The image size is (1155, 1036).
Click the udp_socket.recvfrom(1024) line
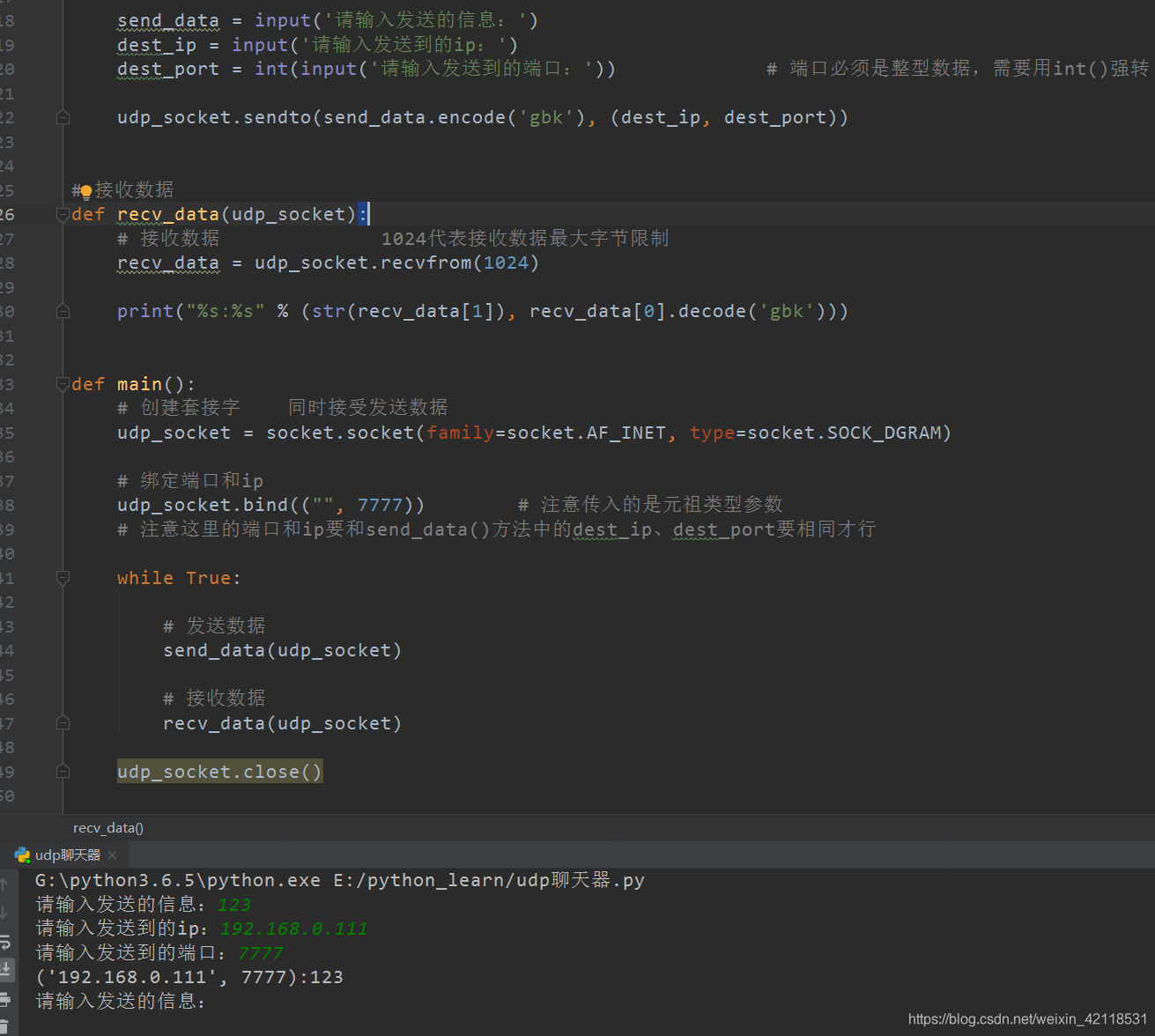[x=328, y=263]
